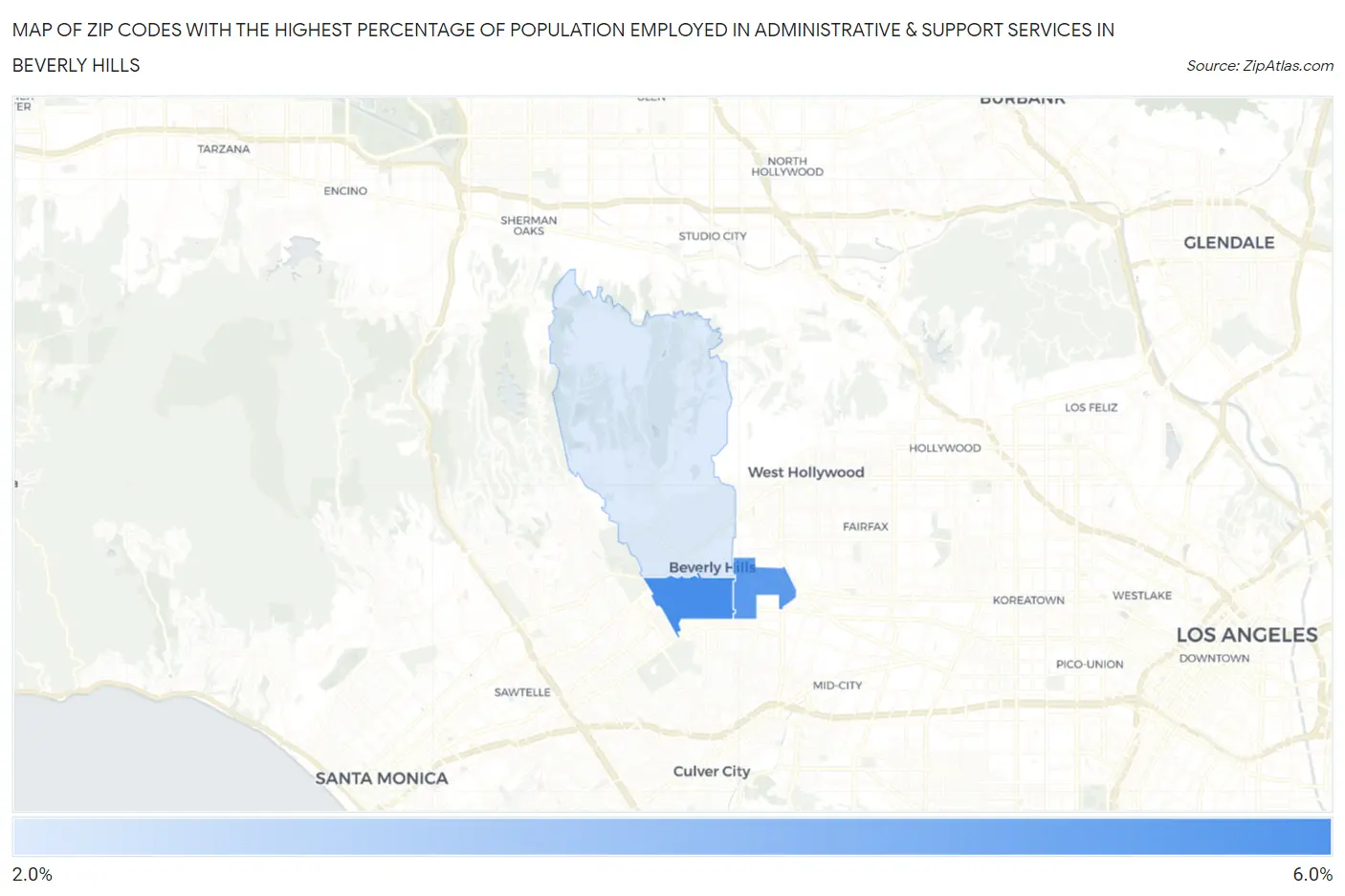Click the DOWNTOWN map label

tap(1214, 659)
